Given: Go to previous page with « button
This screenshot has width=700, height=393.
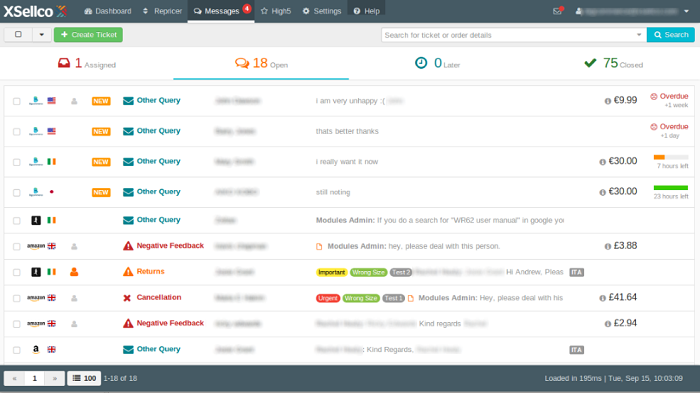Looking at the screenshot, I should tap(15, 378).
